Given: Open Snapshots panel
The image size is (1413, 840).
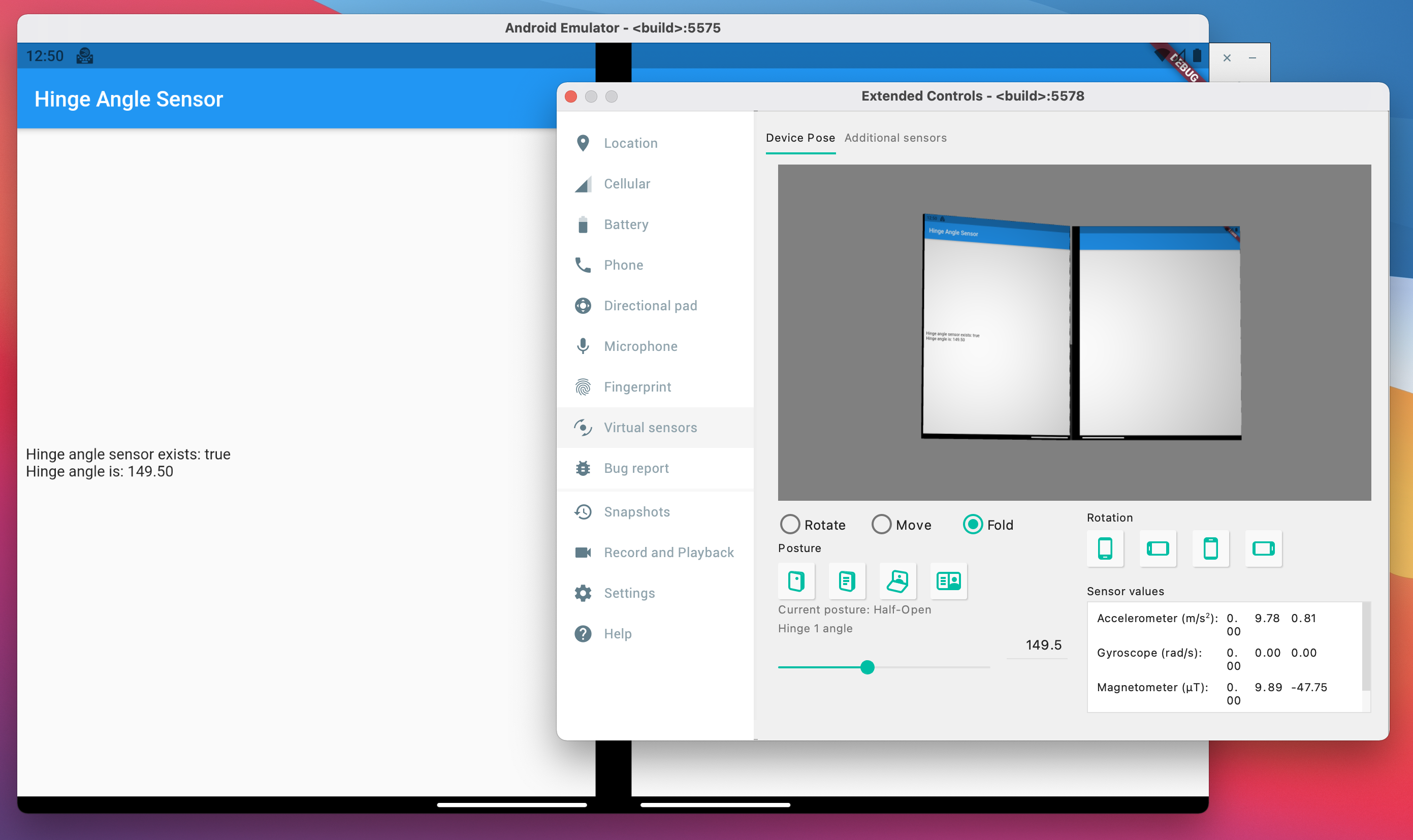Looking at the screenshot, I should (636, 511).
